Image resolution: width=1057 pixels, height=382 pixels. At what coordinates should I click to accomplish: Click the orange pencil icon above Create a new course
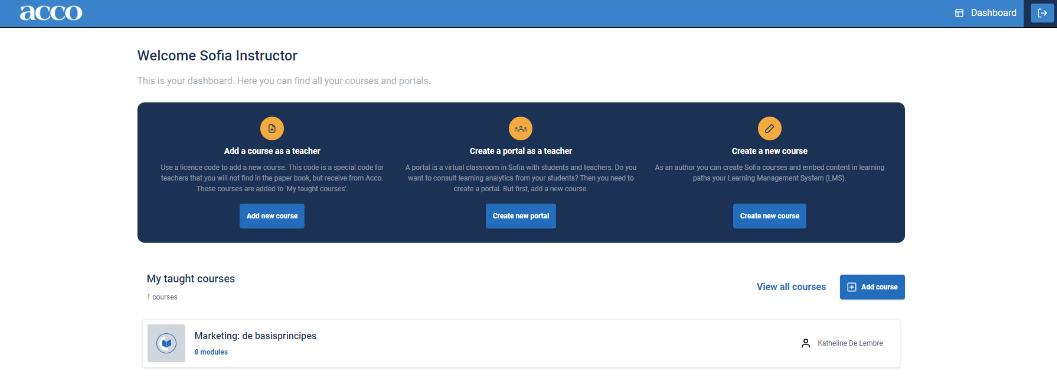pyautogui.click(x=769, y=128)
